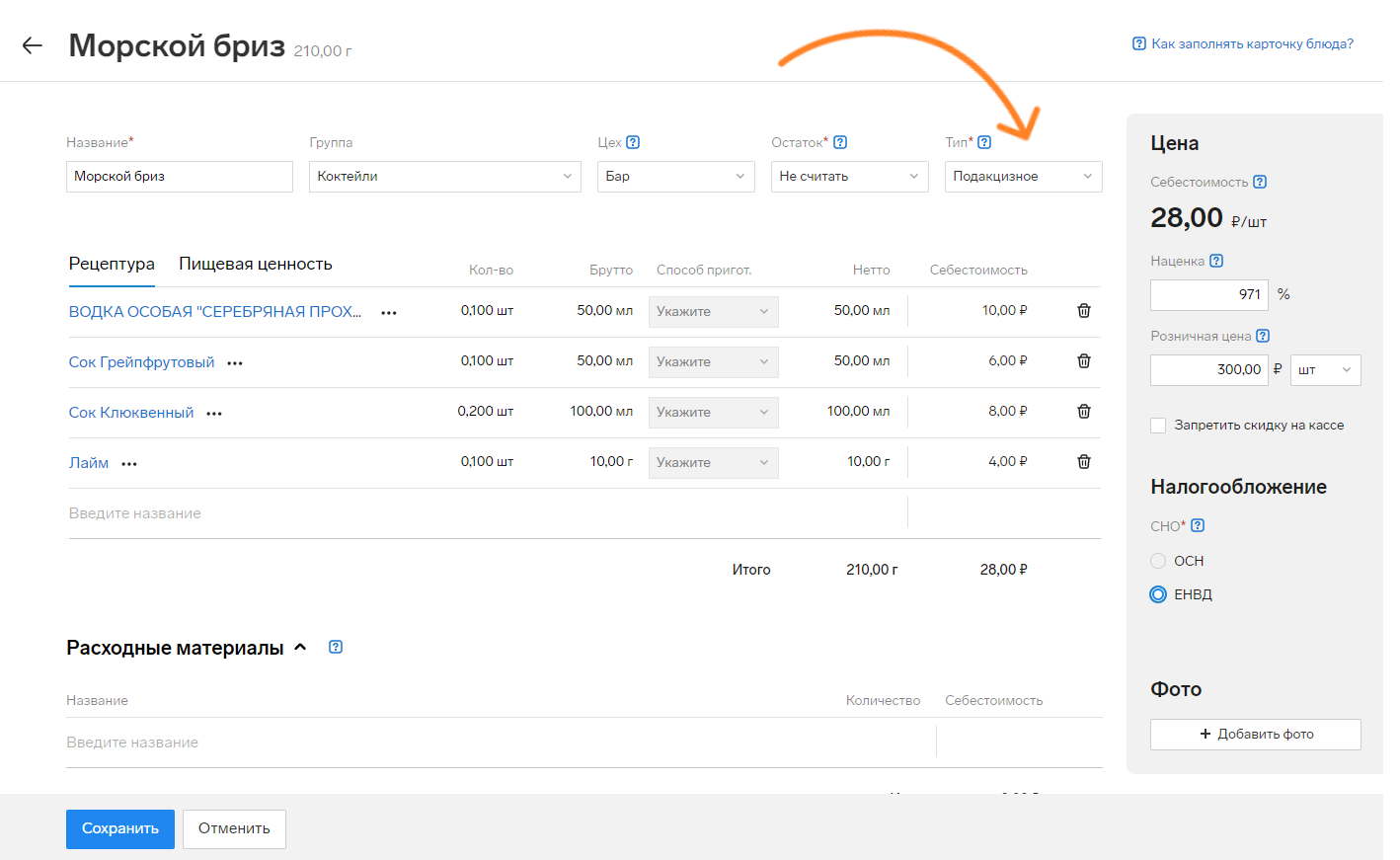Open the help icon next to Остаток
1400x860 pixels.
840,142
